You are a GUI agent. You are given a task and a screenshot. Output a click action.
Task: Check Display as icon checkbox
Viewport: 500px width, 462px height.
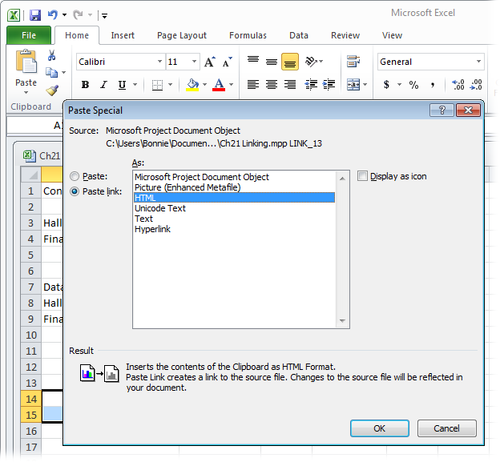tap(362, 176)
